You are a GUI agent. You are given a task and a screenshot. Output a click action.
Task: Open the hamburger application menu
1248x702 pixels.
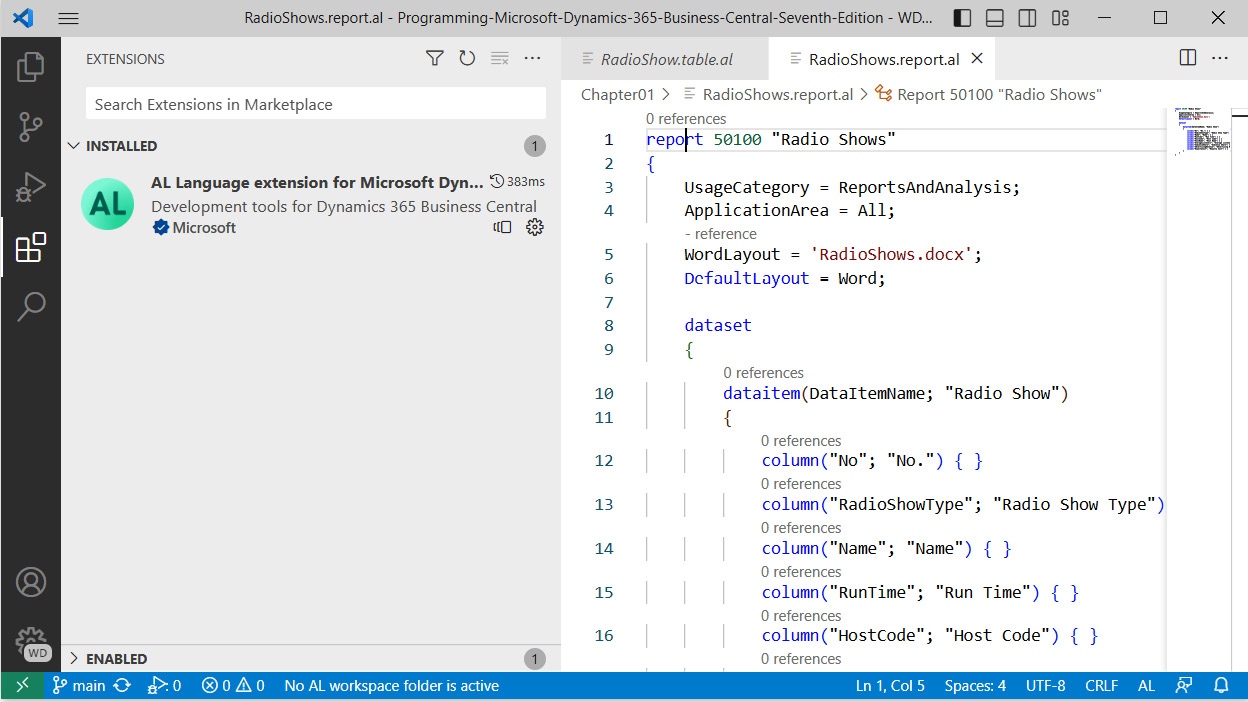(x=68, y=18)
